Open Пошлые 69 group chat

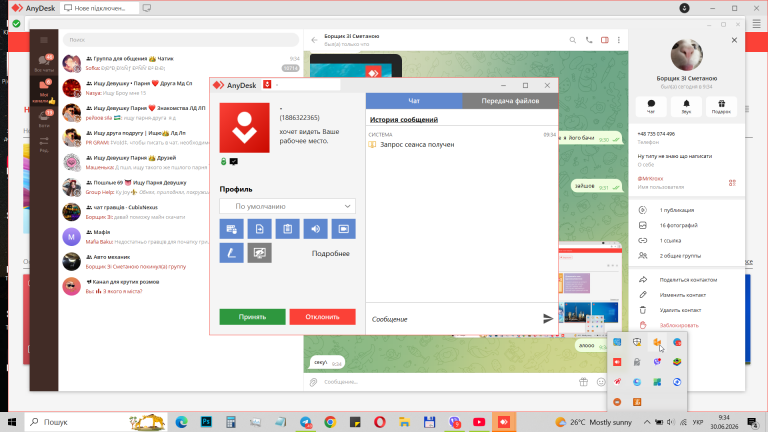(x=134, y=187)
